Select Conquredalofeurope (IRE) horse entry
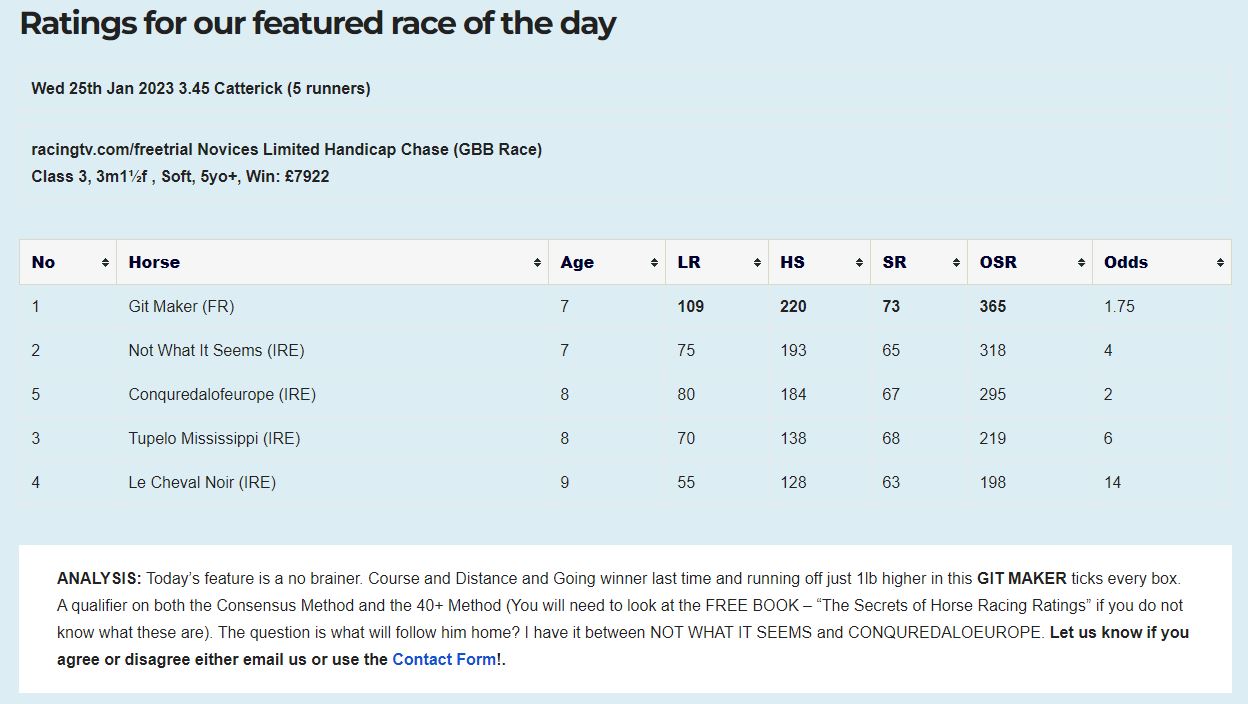1248x704 pixels. (222, 394)
